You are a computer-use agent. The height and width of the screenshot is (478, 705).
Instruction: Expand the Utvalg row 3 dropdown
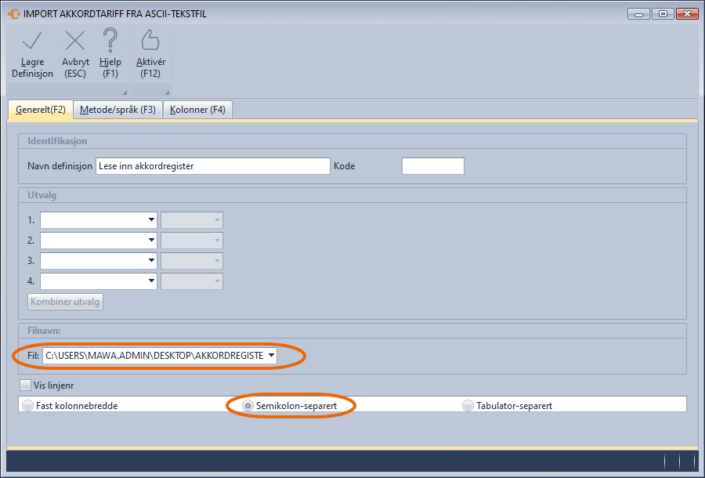point(151,260)
